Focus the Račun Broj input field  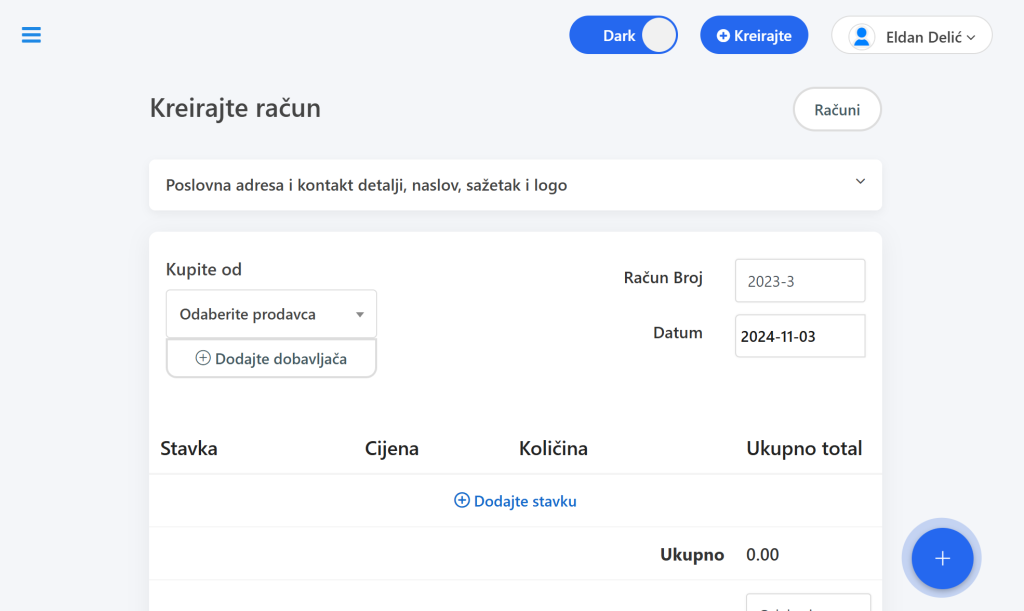point(800,281)
